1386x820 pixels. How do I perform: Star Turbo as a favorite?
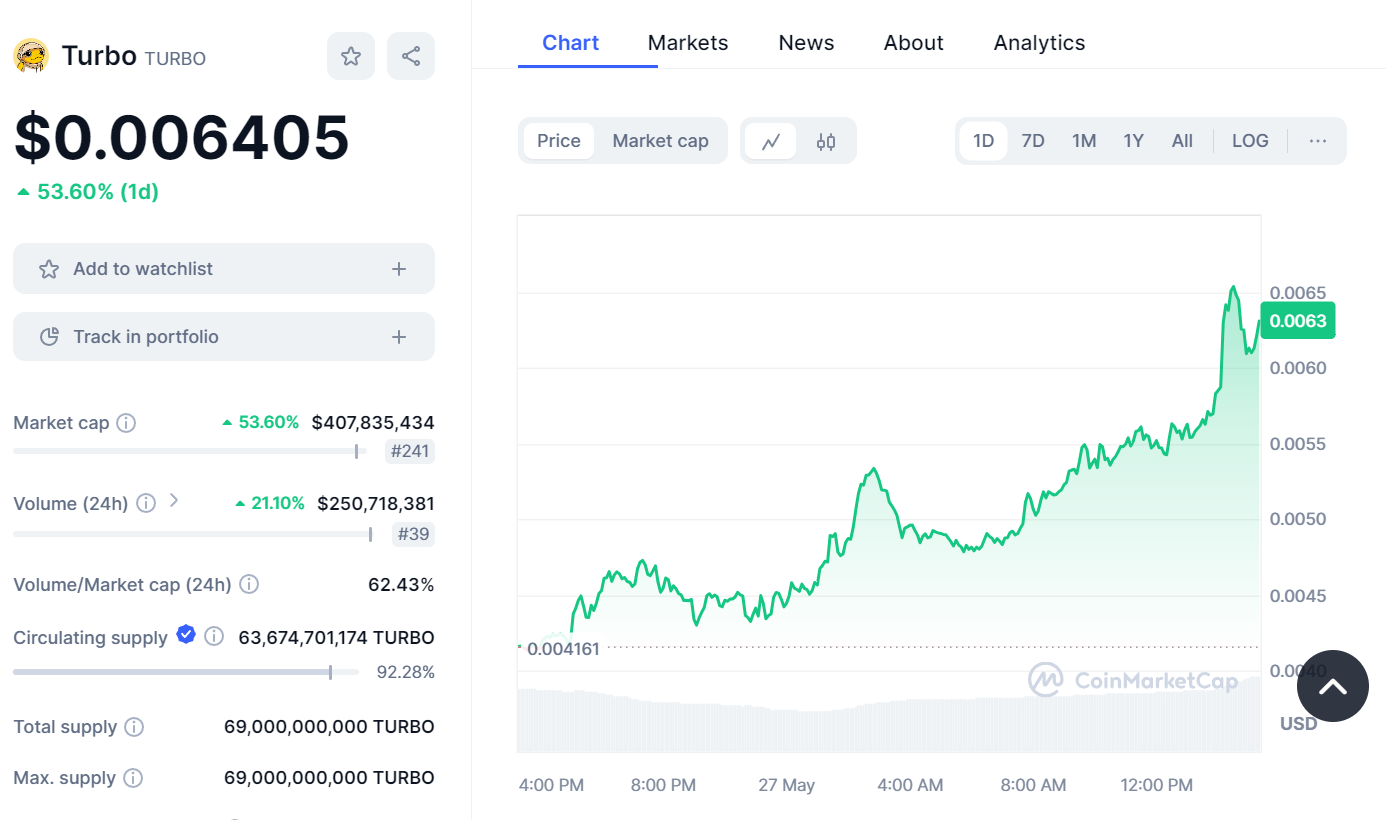[351, 56]
